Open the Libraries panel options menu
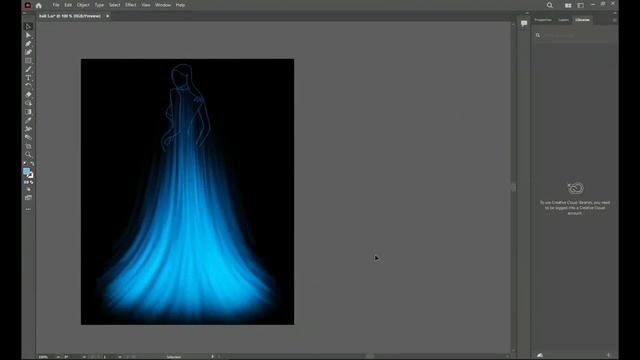640x360 pixels. (x=614, y=20)
